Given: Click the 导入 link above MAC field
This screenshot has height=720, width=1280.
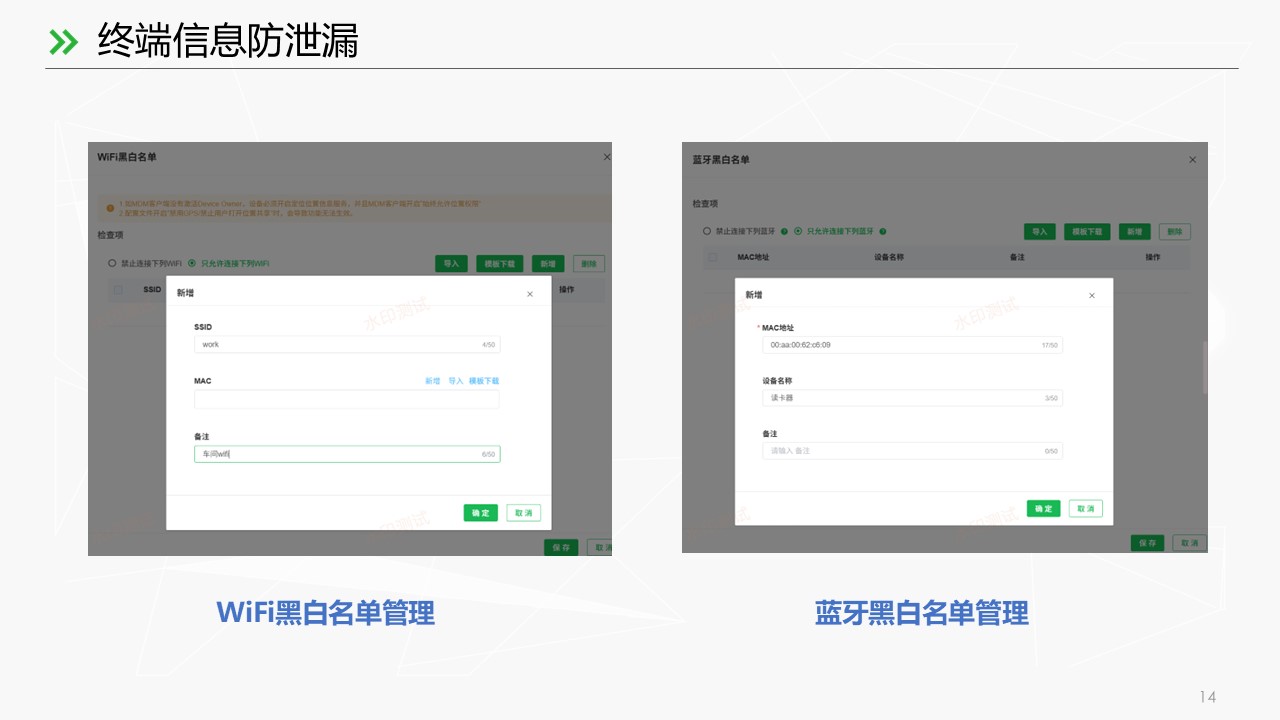Looking at the screenshot, I should click(455, 381).
